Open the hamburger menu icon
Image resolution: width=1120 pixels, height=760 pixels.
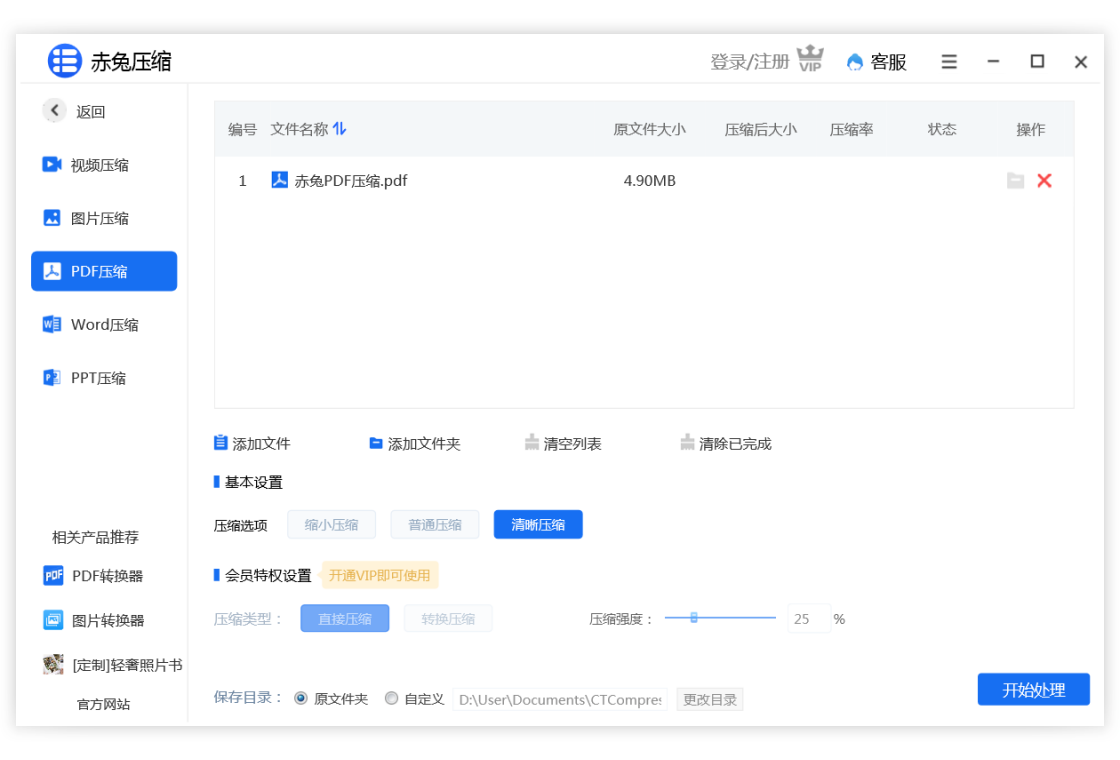949,62
